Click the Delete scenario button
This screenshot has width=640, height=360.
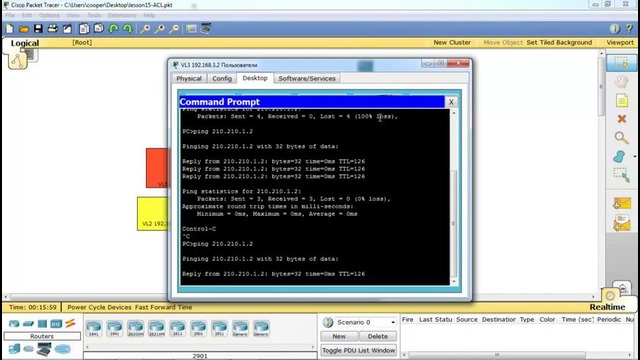click(x=378, y=336)
